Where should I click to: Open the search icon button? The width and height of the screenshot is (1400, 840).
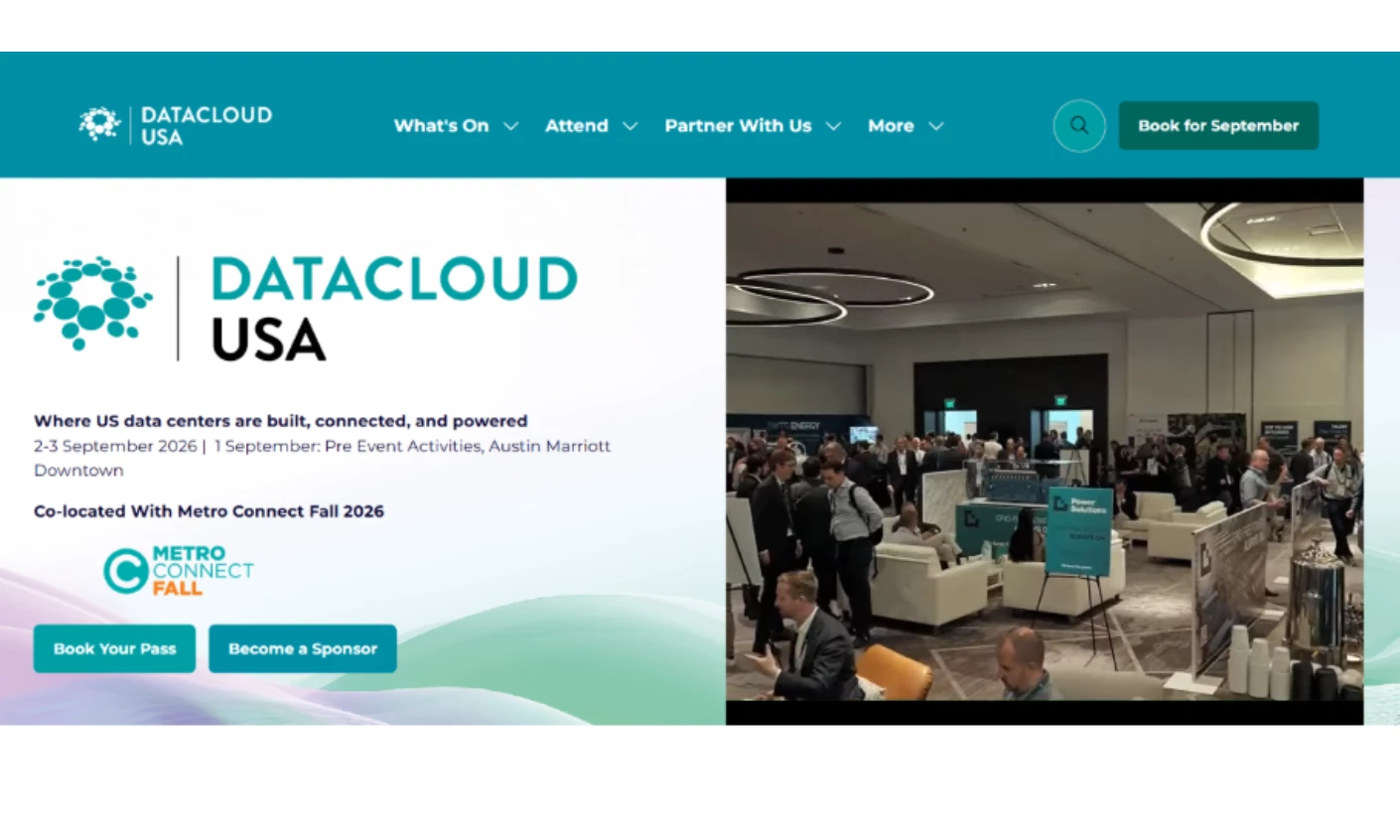coord(1079,126)
